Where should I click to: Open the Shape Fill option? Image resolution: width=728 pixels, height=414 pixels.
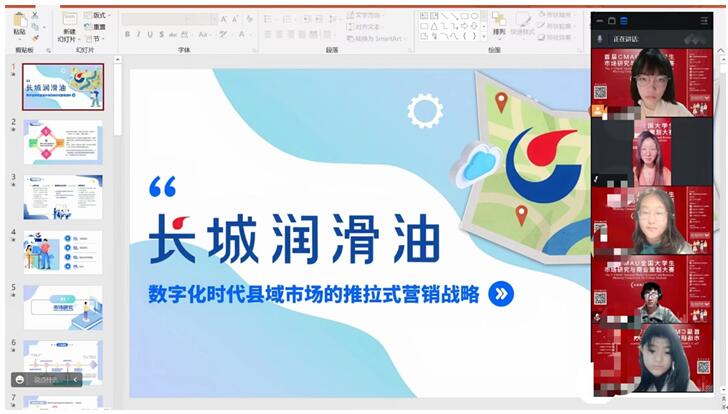(556, 15)
